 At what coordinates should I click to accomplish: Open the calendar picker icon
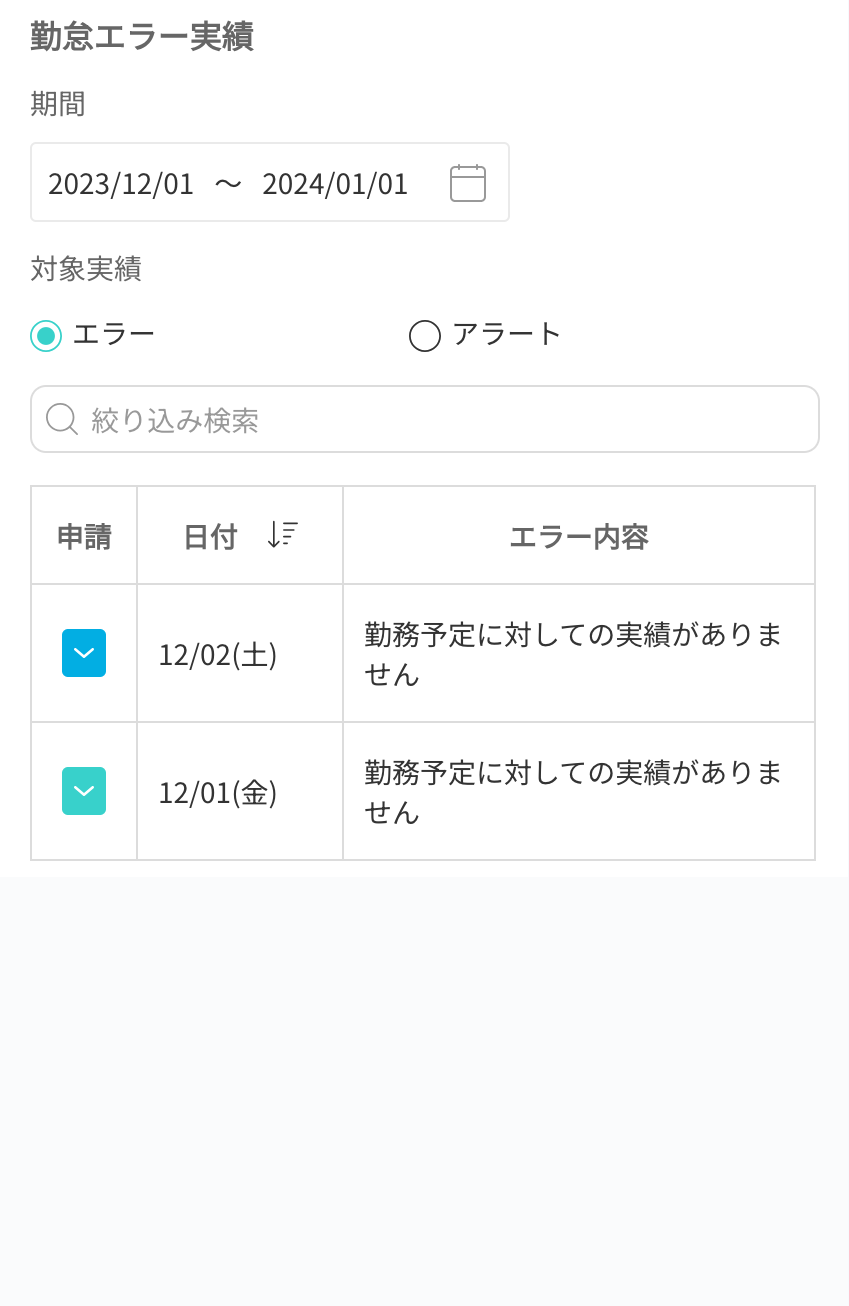[x=467, y=183]
